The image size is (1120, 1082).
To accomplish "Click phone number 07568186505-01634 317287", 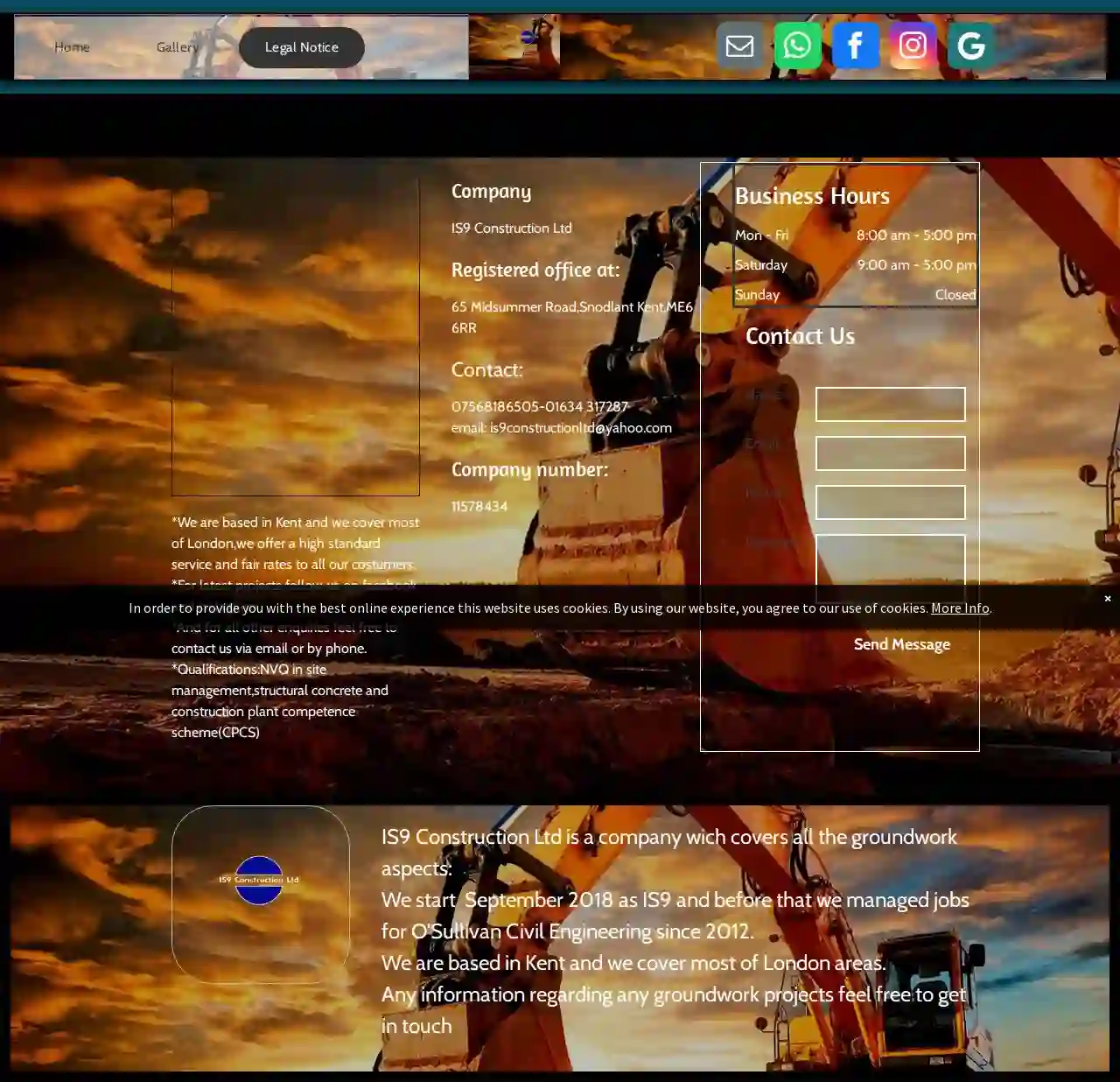I will (x=540, y=407).
